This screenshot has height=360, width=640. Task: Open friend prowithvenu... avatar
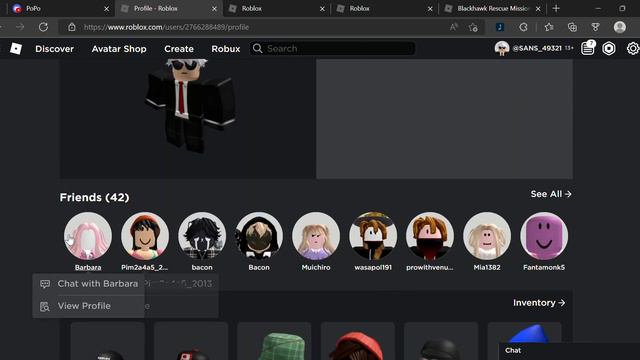click(x=430, y=236)
